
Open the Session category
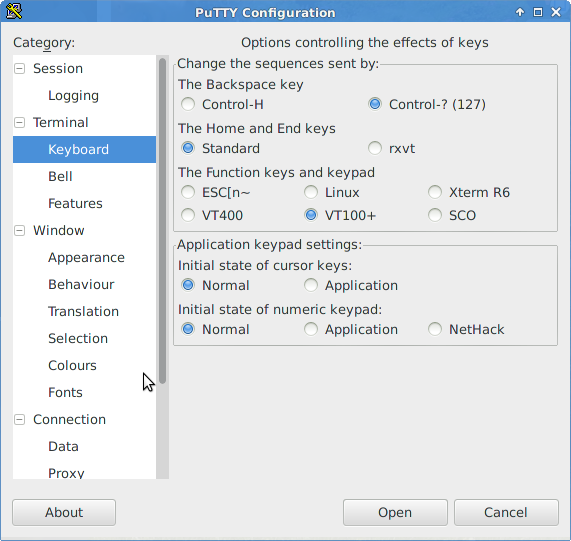coord(58,68)
